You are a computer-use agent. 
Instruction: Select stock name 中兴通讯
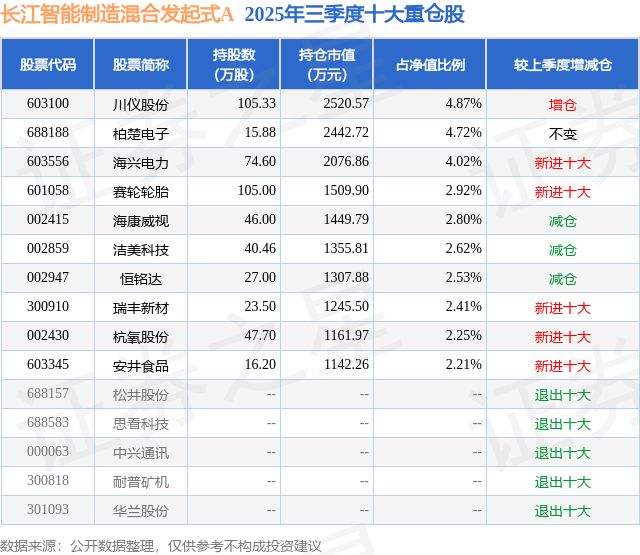(x=141, y=453)
